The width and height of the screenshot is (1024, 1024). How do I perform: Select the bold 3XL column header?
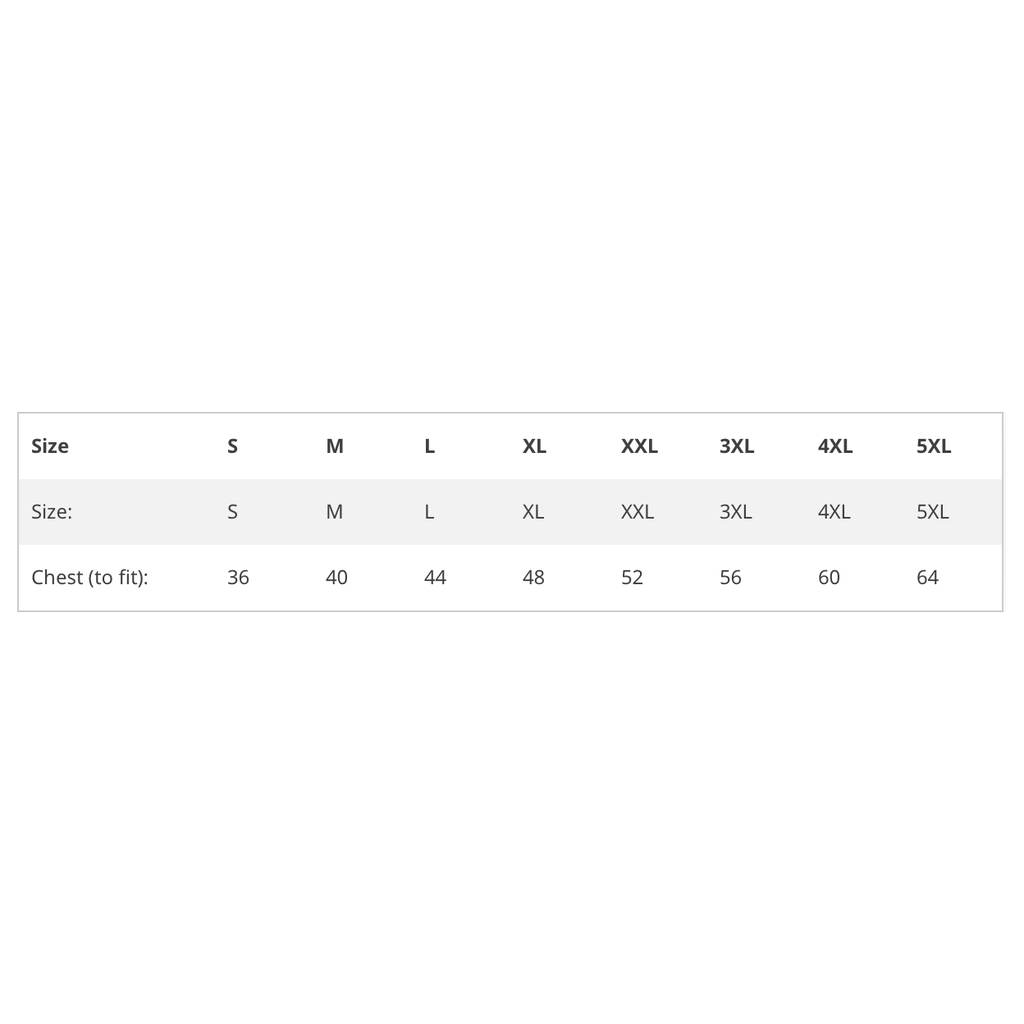(737, 446)
